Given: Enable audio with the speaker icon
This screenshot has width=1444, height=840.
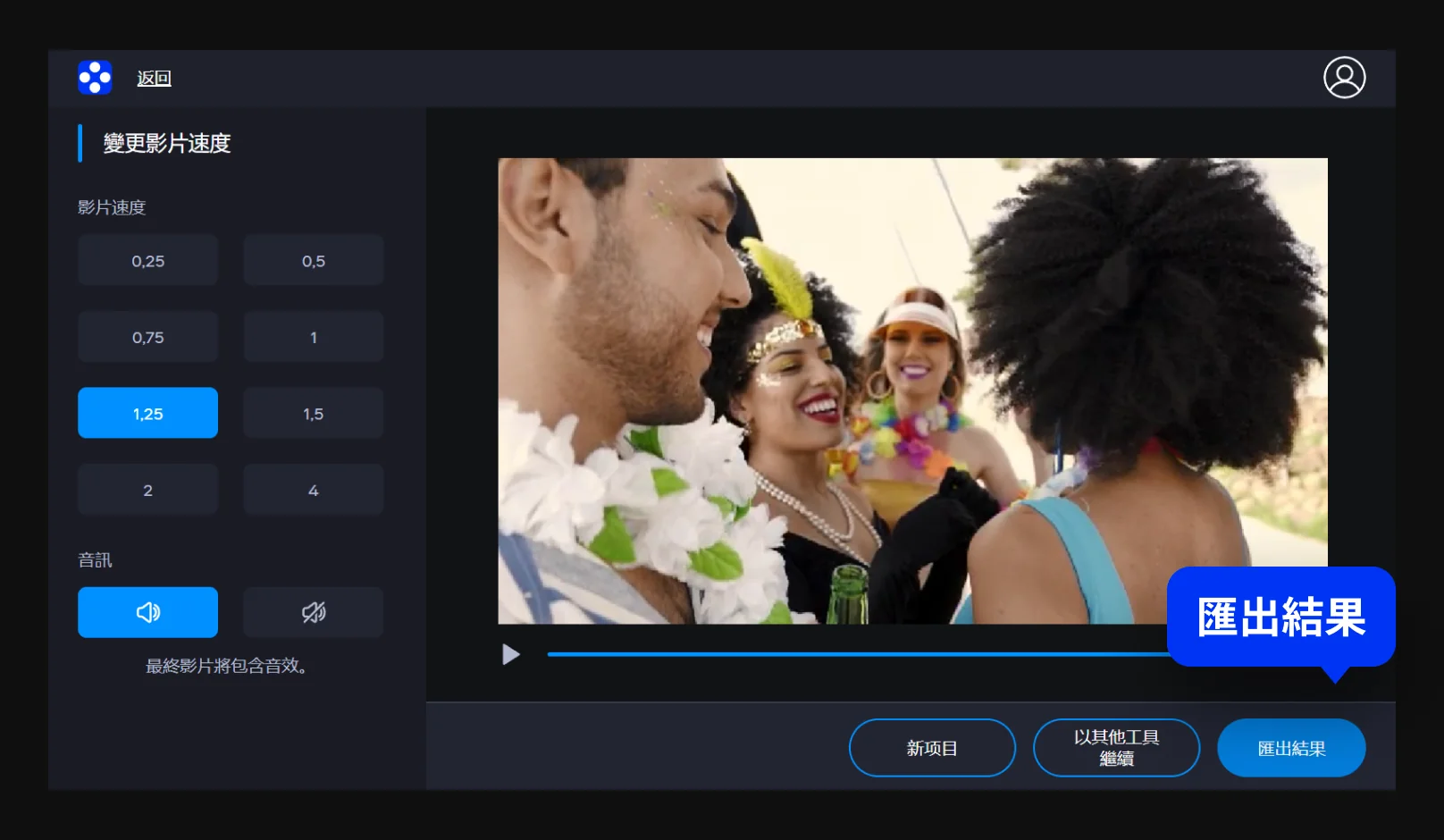Looking at the screenshot, I should pyautogui.click(x=147, y=612).
